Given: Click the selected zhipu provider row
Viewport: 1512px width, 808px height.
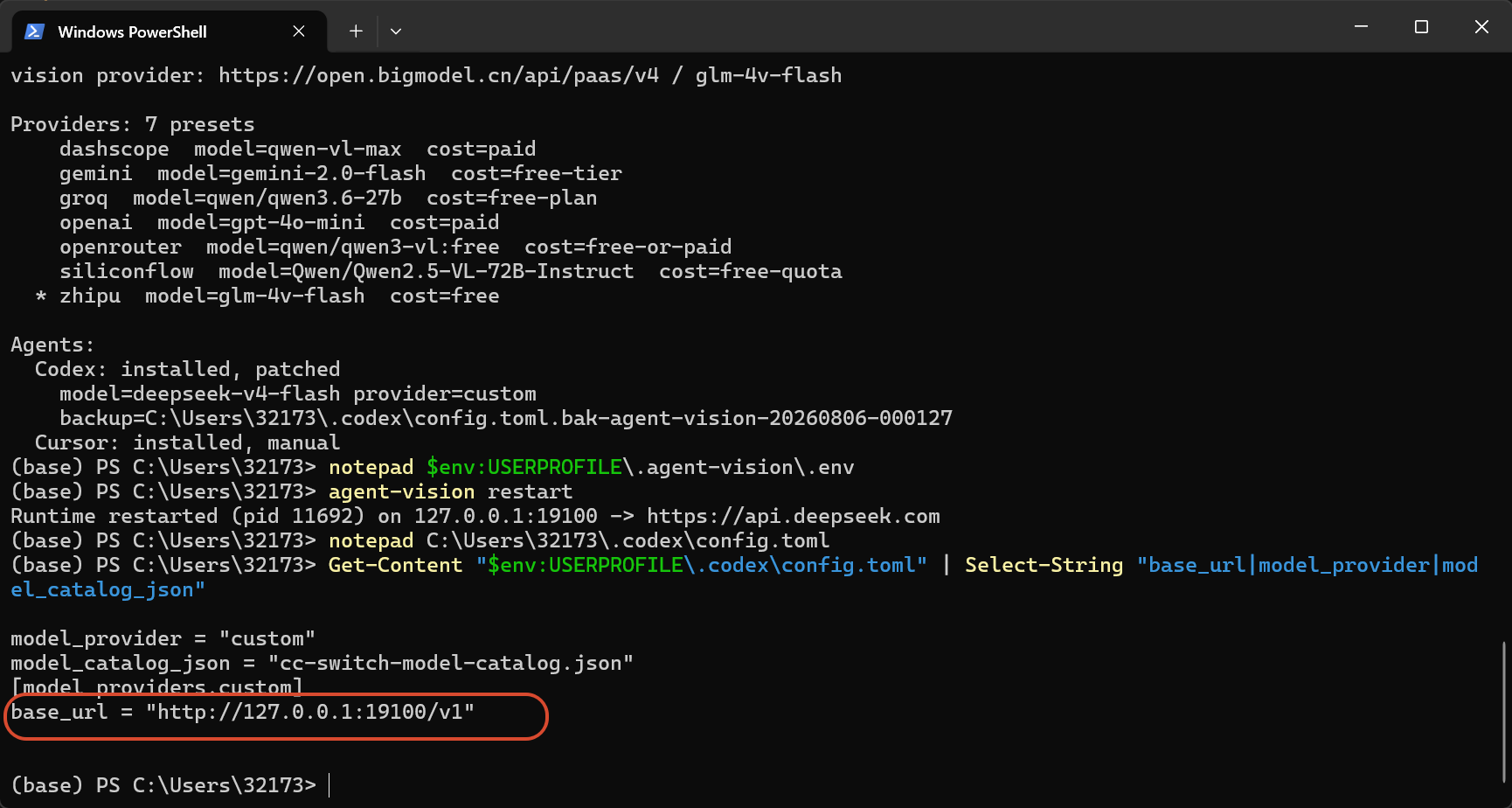Looking at the screenshot, I should (x=267, y=296).
